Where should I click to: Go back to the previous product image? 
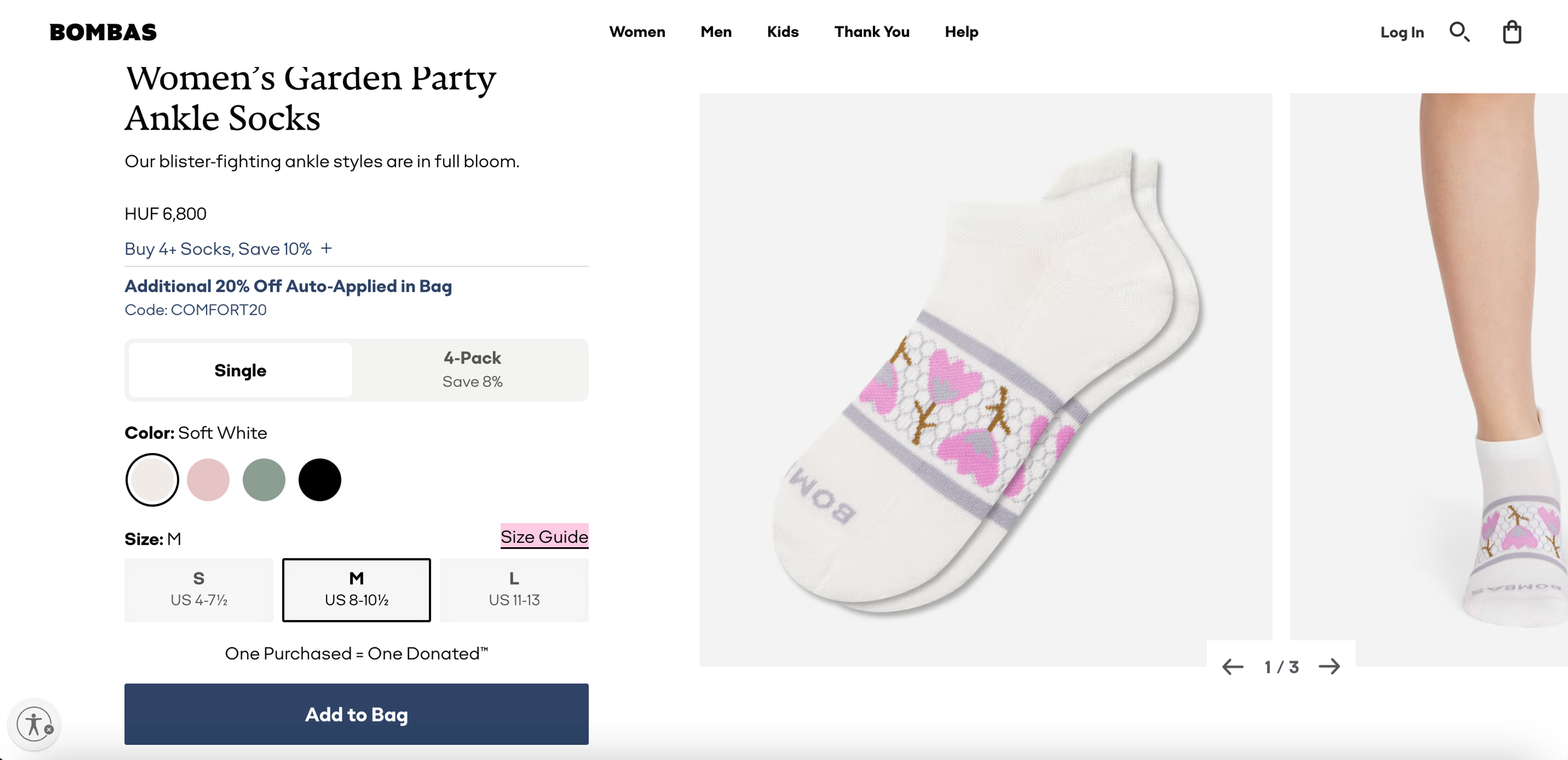pos(1233,666)
